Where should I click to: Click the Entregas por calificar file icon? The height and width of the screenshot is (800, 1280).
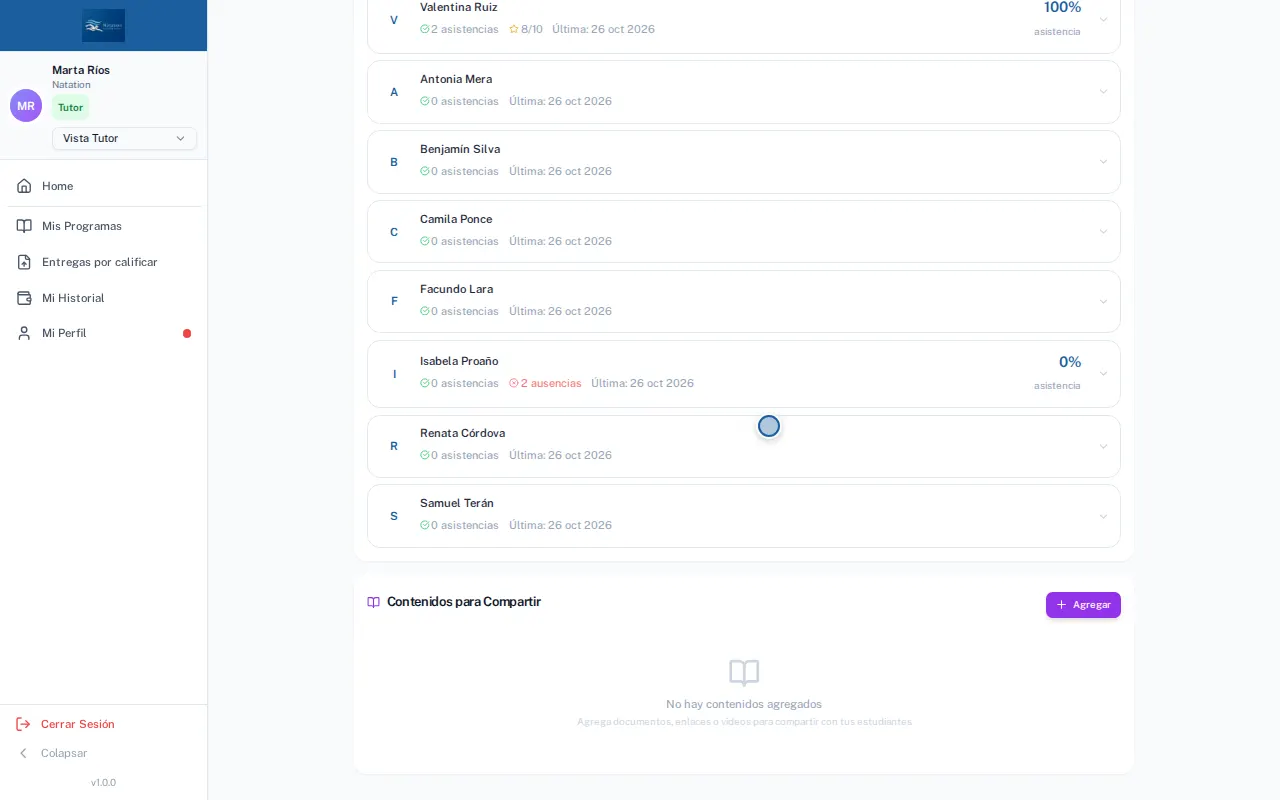[24, 262]
